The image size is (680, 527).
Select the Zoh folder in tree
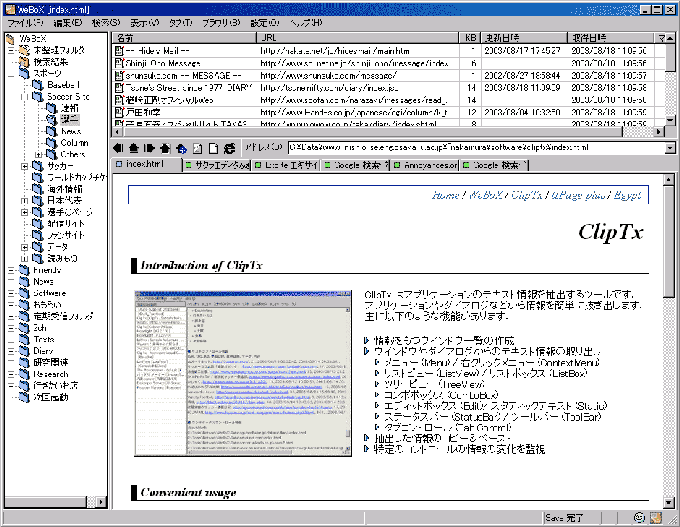[x=40, y=328]
